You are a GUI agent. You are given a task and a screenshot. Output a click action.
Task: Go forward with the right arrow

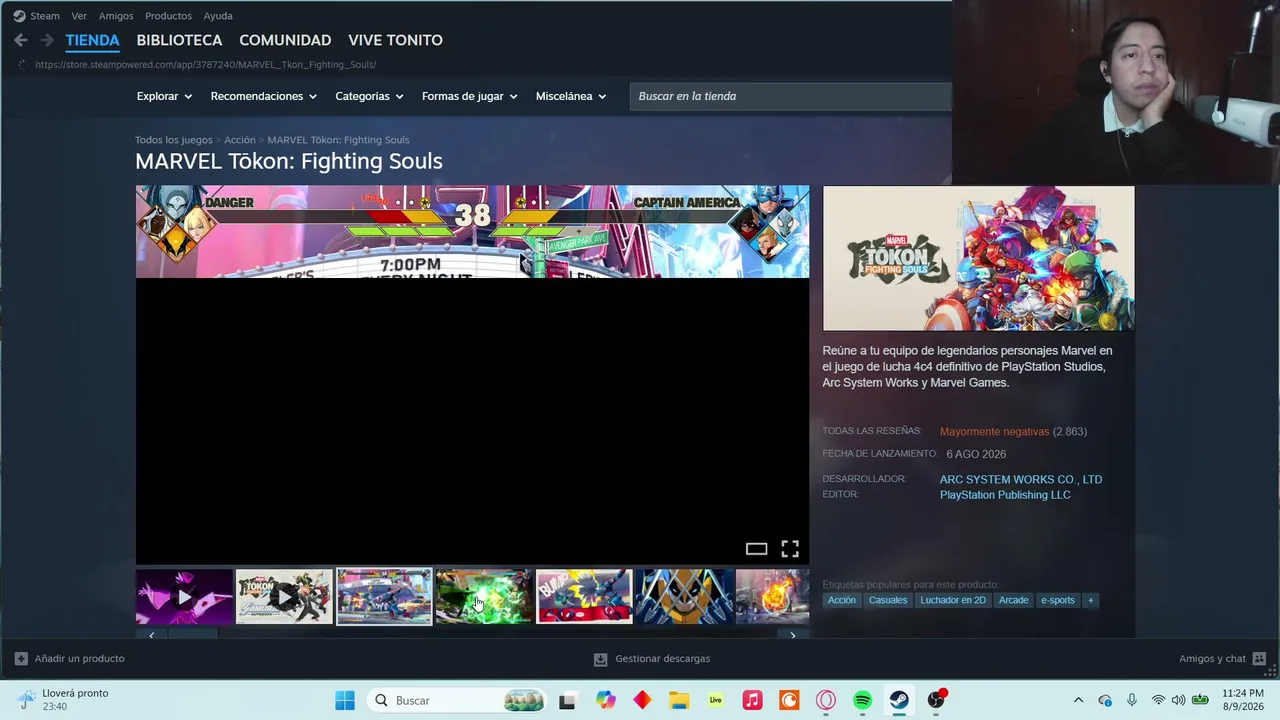[x=47, y=40]
